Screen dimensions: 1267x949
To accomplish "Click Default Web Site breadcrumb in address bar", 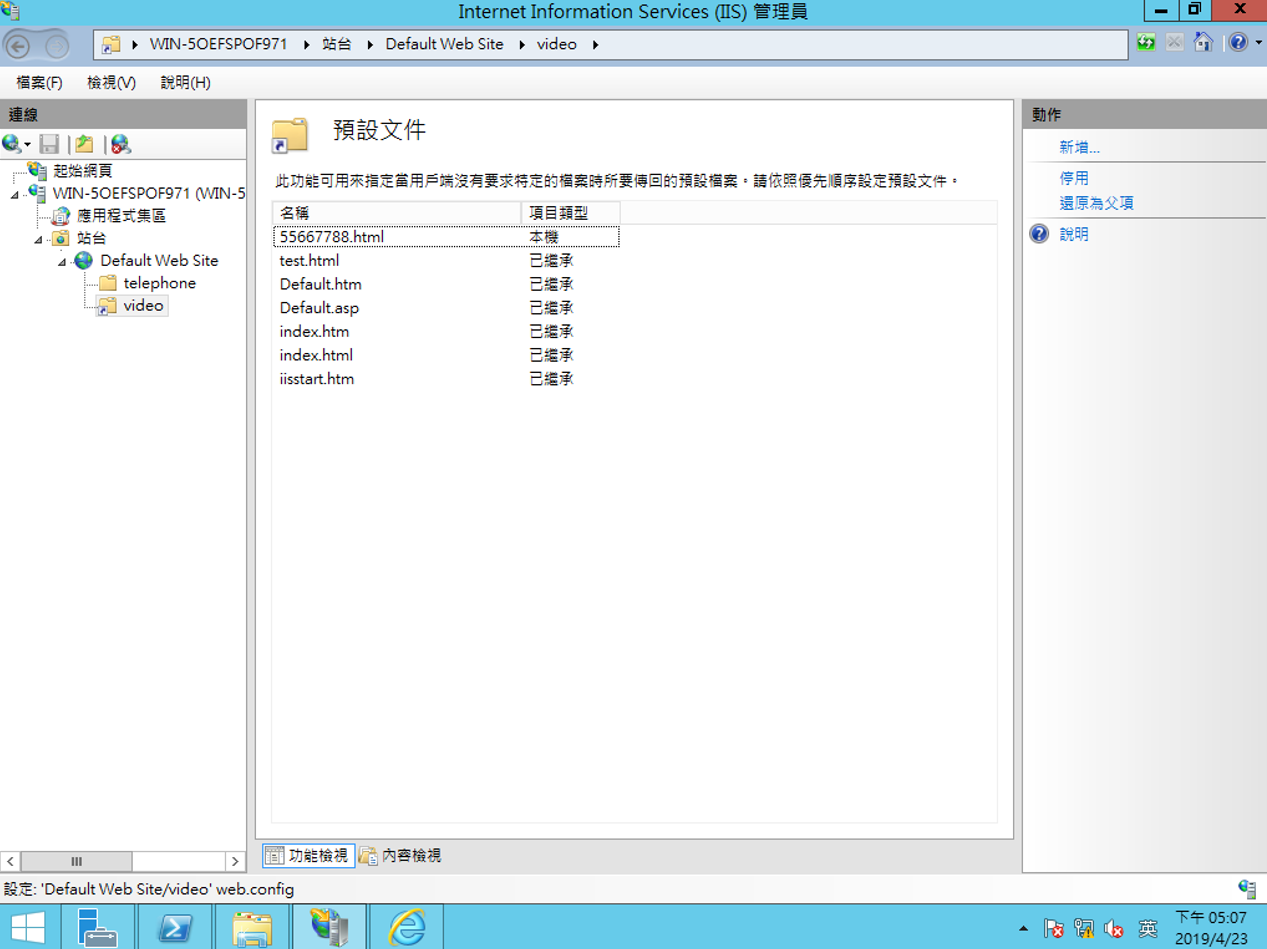I will [444, 44].
